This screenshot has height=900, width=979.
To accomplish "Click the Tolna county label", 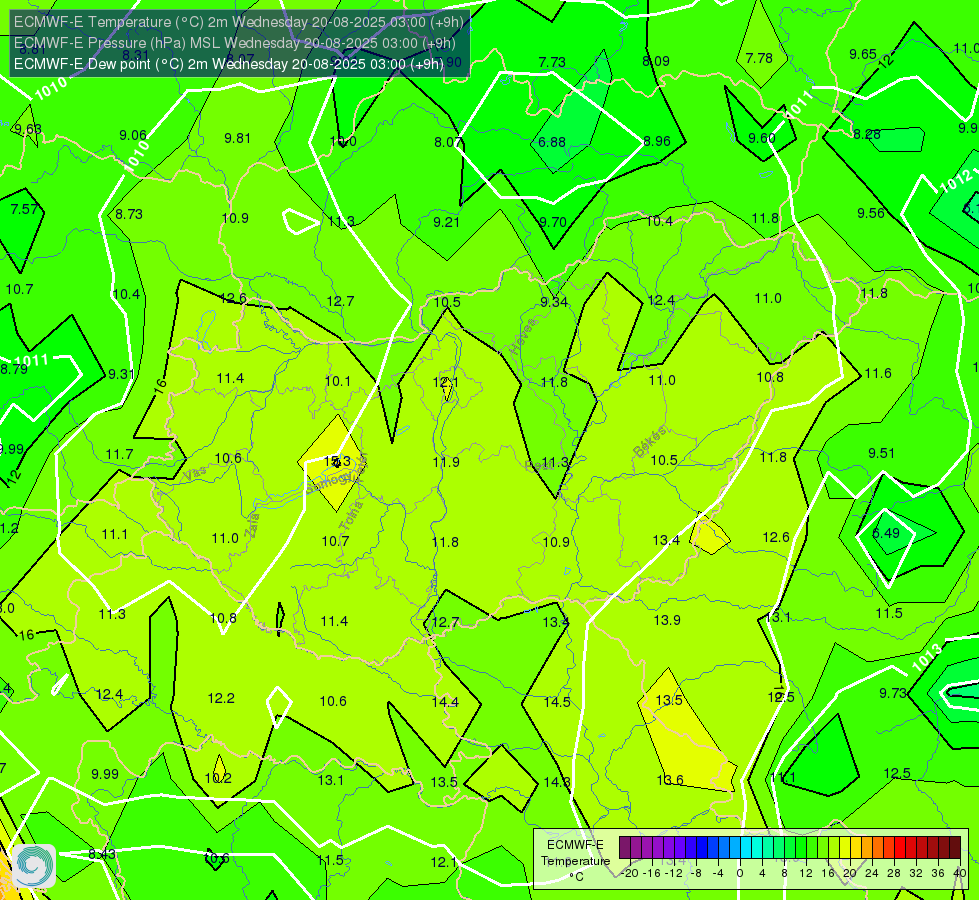I will coord(350,515).
